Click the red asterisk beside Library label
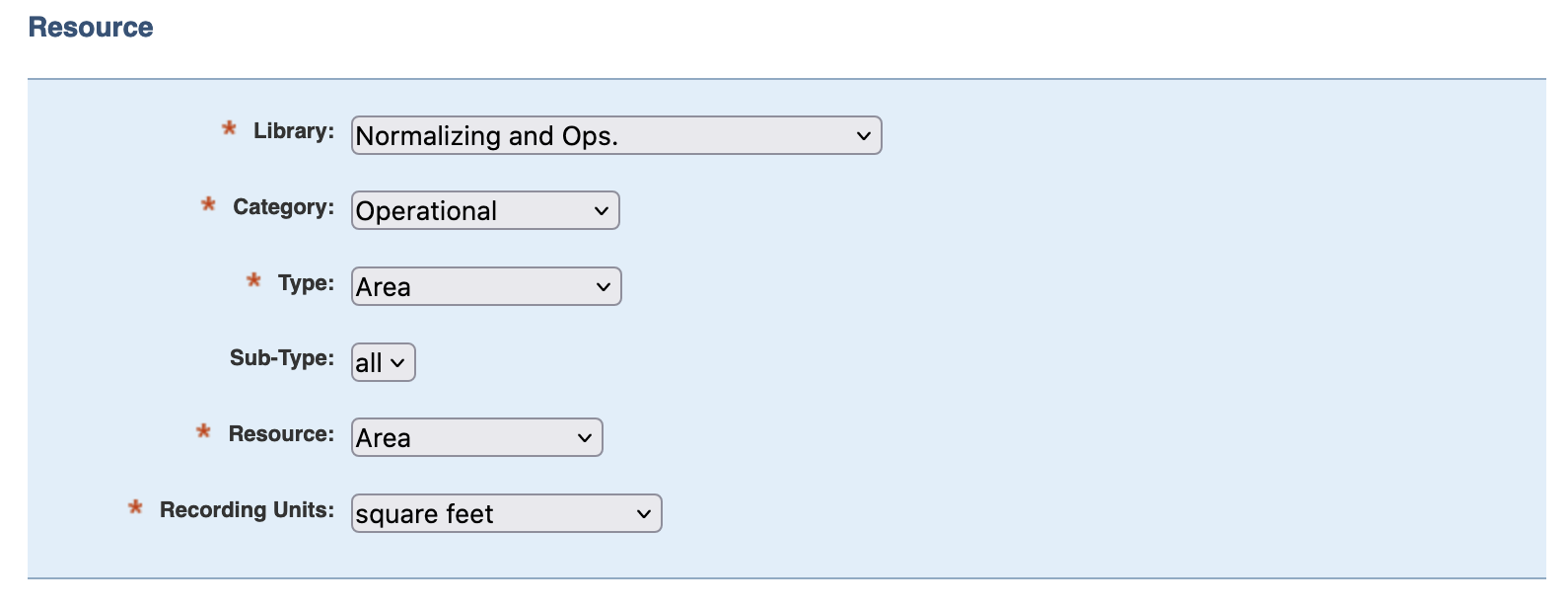Screen dimensions: 1568x606 [x=229, y=128]
